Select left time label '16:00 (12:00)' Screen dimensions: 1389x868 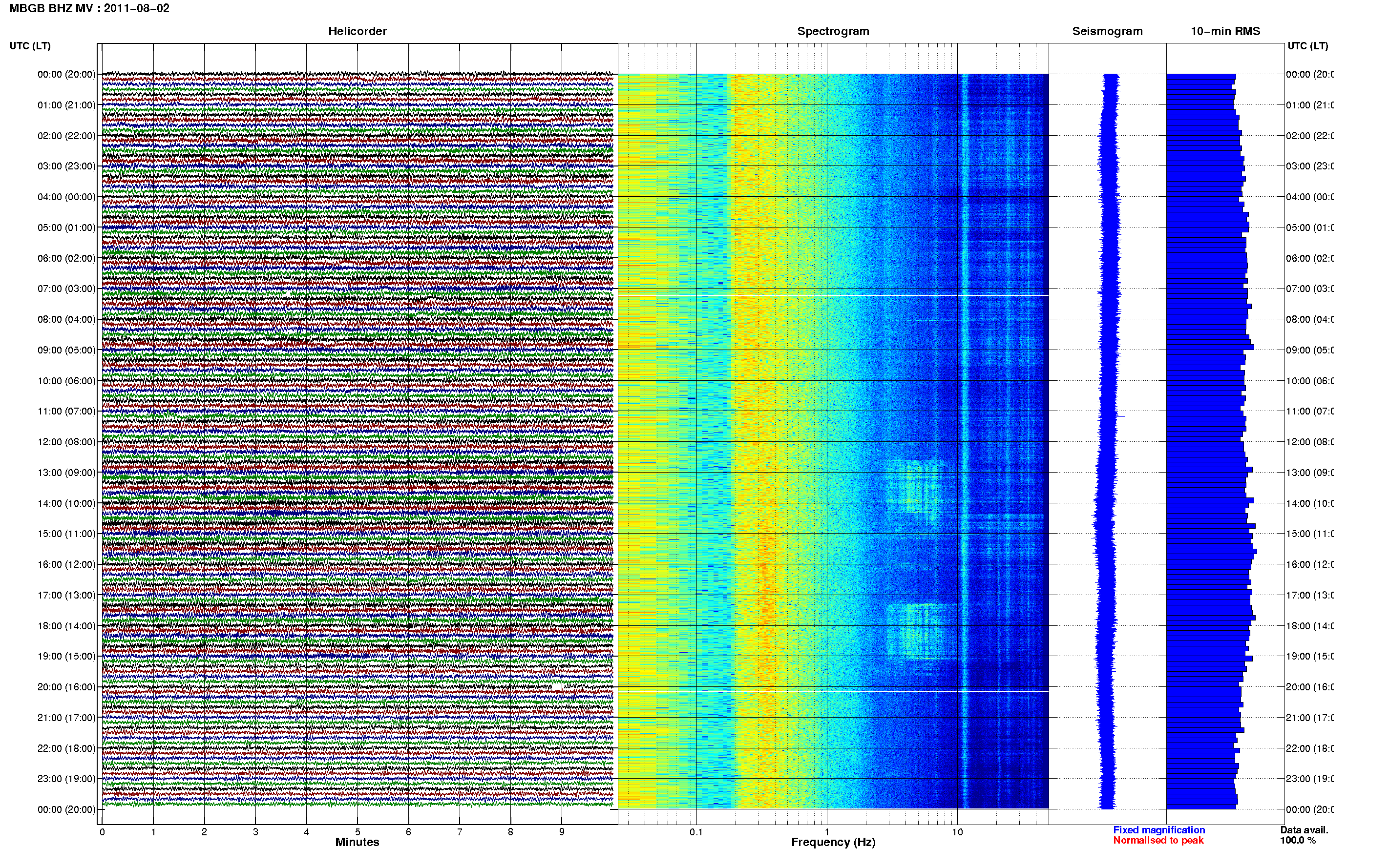click(x=66, y=564)
